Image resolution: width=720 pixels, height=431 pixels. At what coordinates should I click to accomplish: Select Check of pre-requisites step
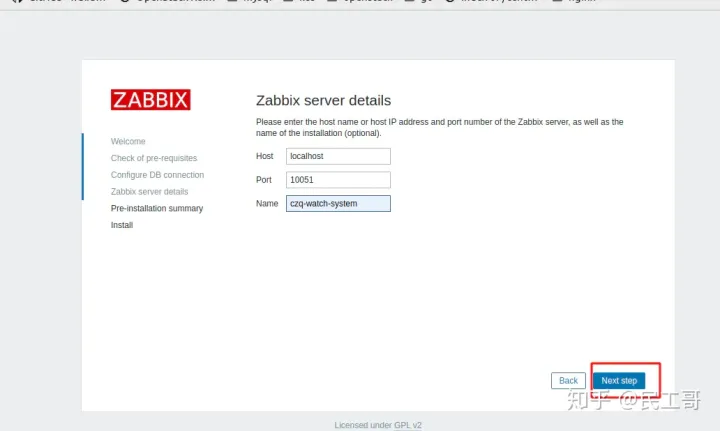[154, 158]
